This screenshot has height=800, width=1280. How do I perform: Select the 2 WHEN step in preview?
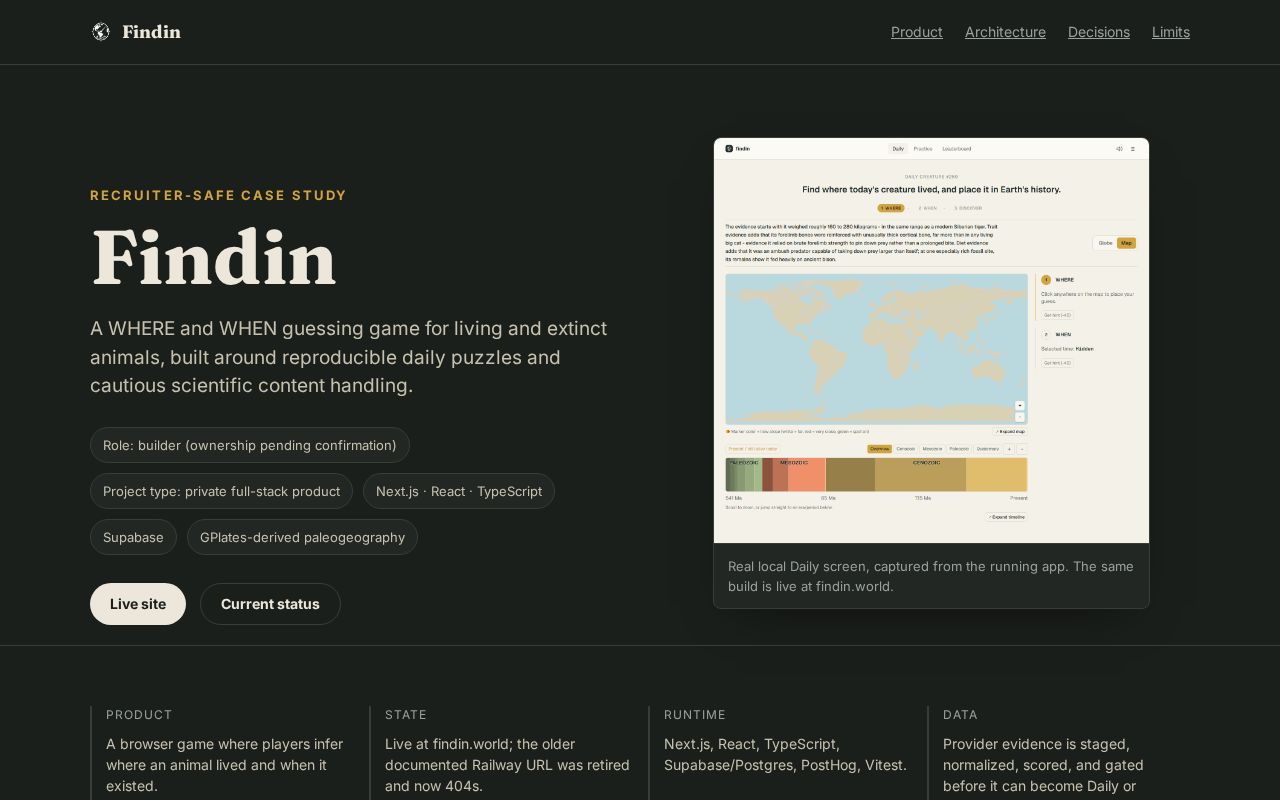[x=928, y=208]
